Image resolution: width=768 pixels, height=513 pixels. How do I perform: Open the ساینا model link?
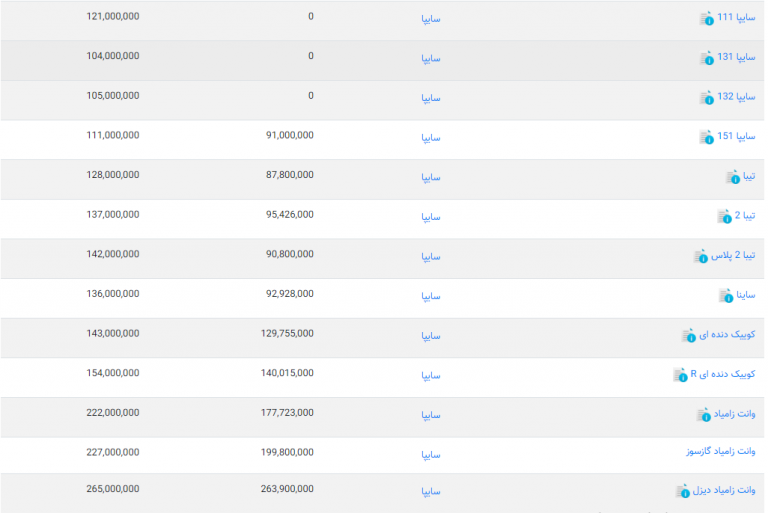(x=746, y=295)
